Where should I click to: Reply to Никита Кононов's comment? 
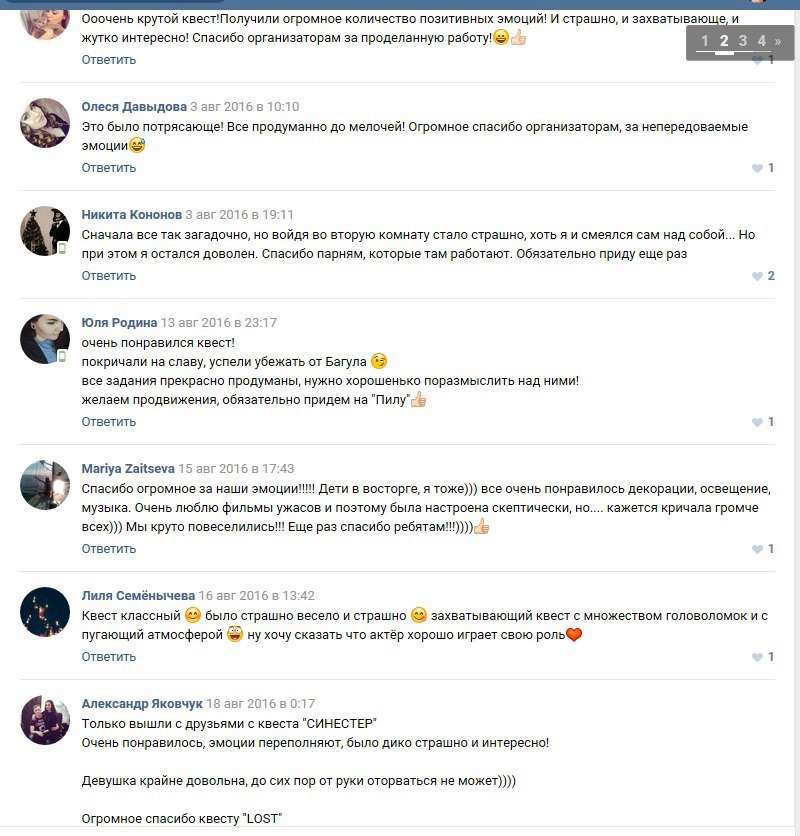109,276
